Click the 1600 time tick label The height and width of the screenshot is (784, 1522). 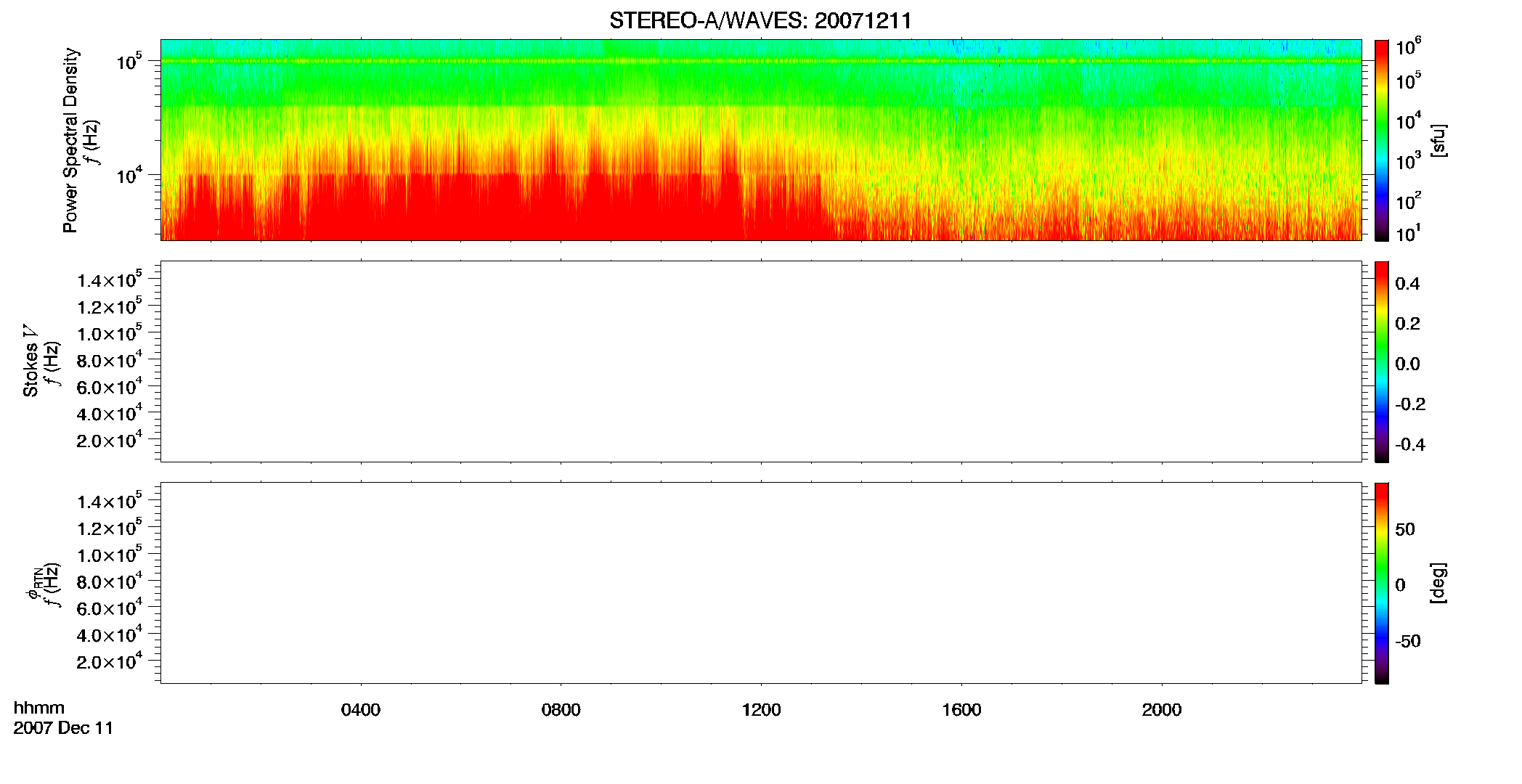click(961, 710)
